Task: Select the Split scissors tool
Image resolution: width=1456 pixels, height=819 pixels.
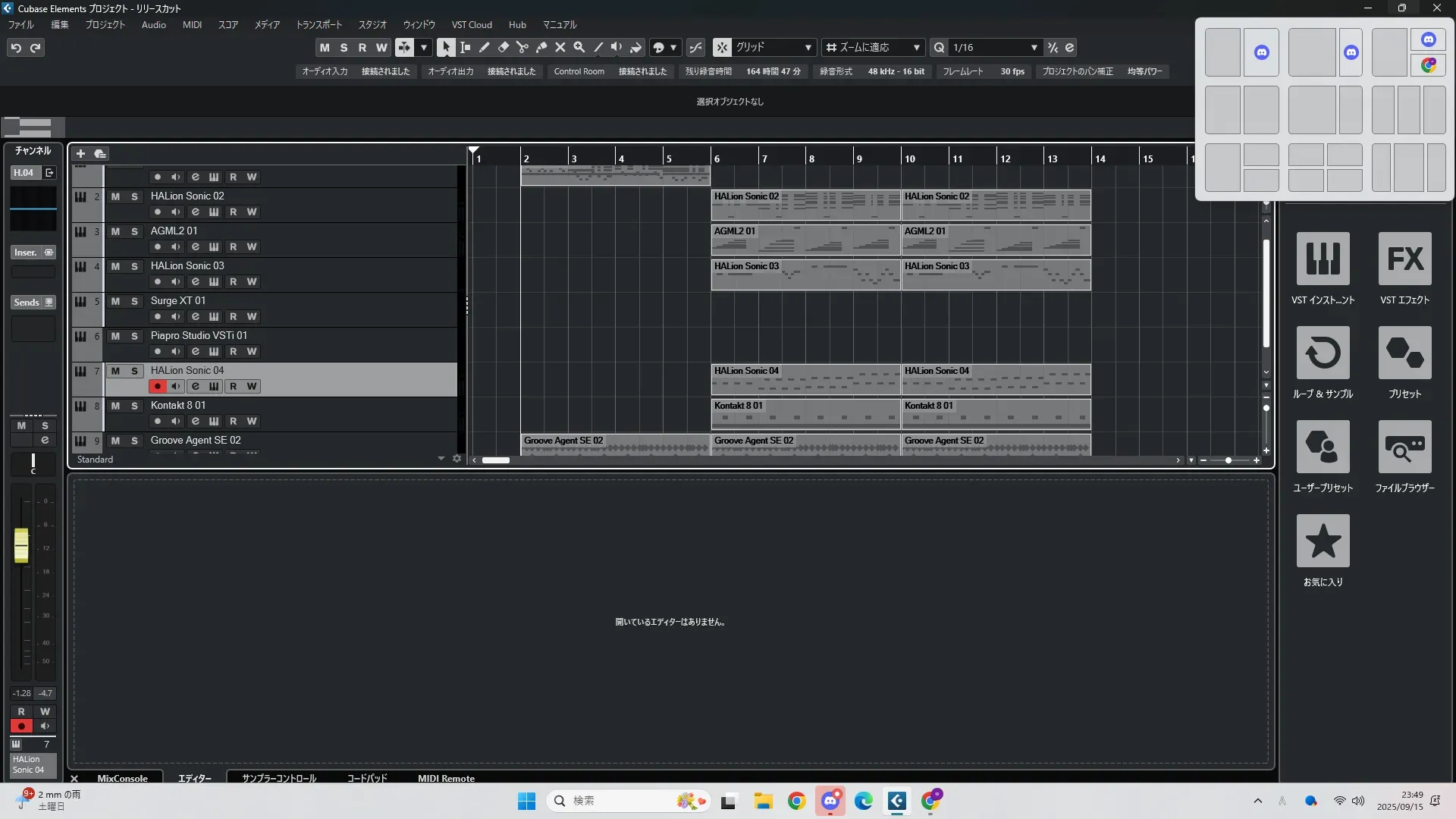Action: pos(522,47)
